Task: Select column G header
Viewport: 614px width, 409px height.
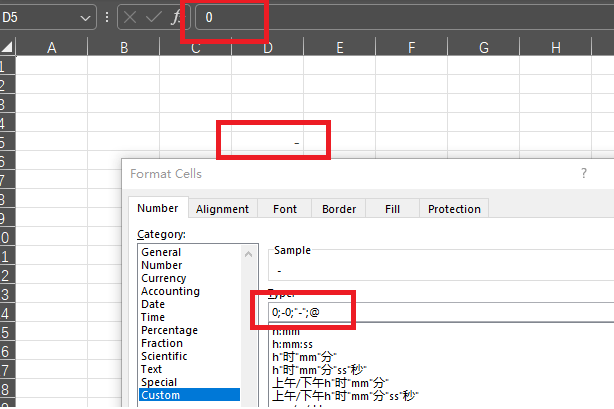Action: (x=484, y=47)
